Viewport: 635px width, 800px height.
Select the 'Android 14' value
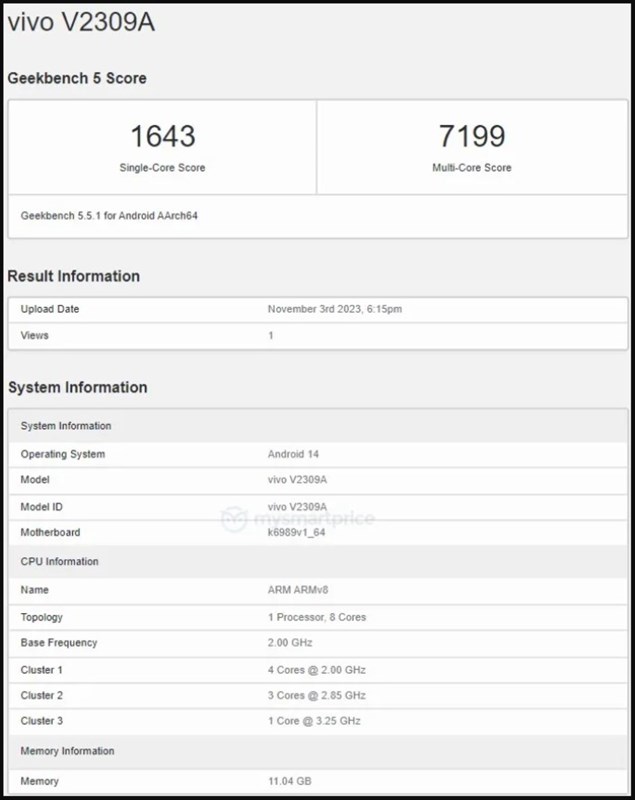pyautogui.click(x=293, y=454)
